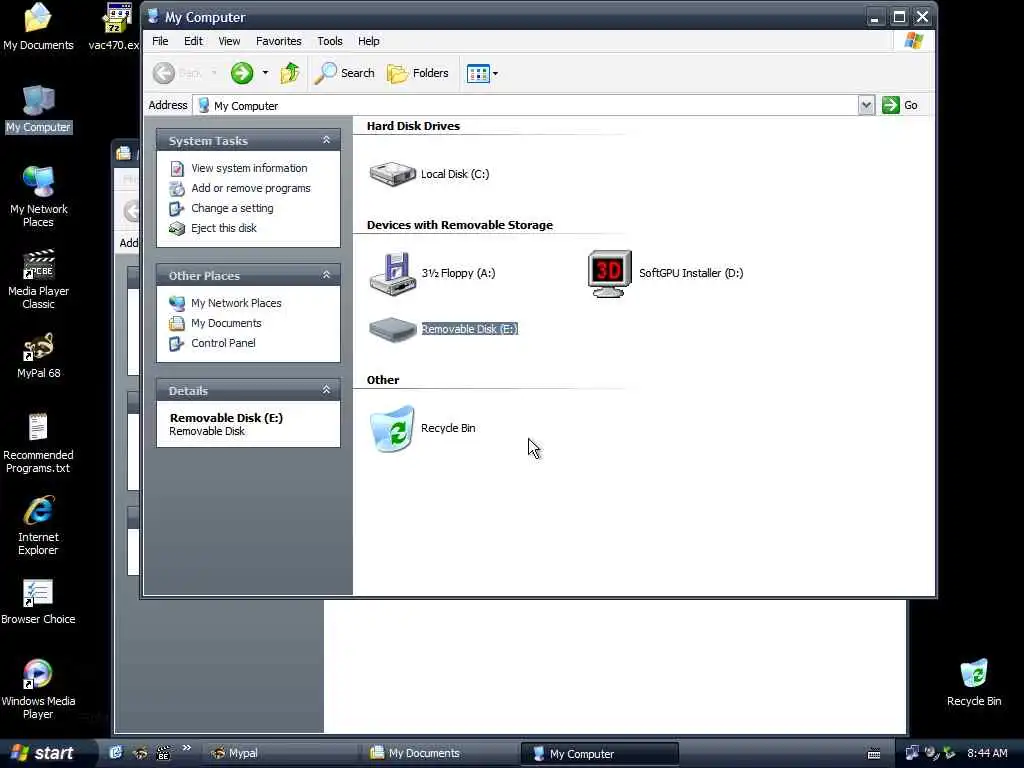Select the Removable Disk (E:) drive icon
Viewport: 1024px width, 768px height.
pyautogui.click(x=392, y=329)
